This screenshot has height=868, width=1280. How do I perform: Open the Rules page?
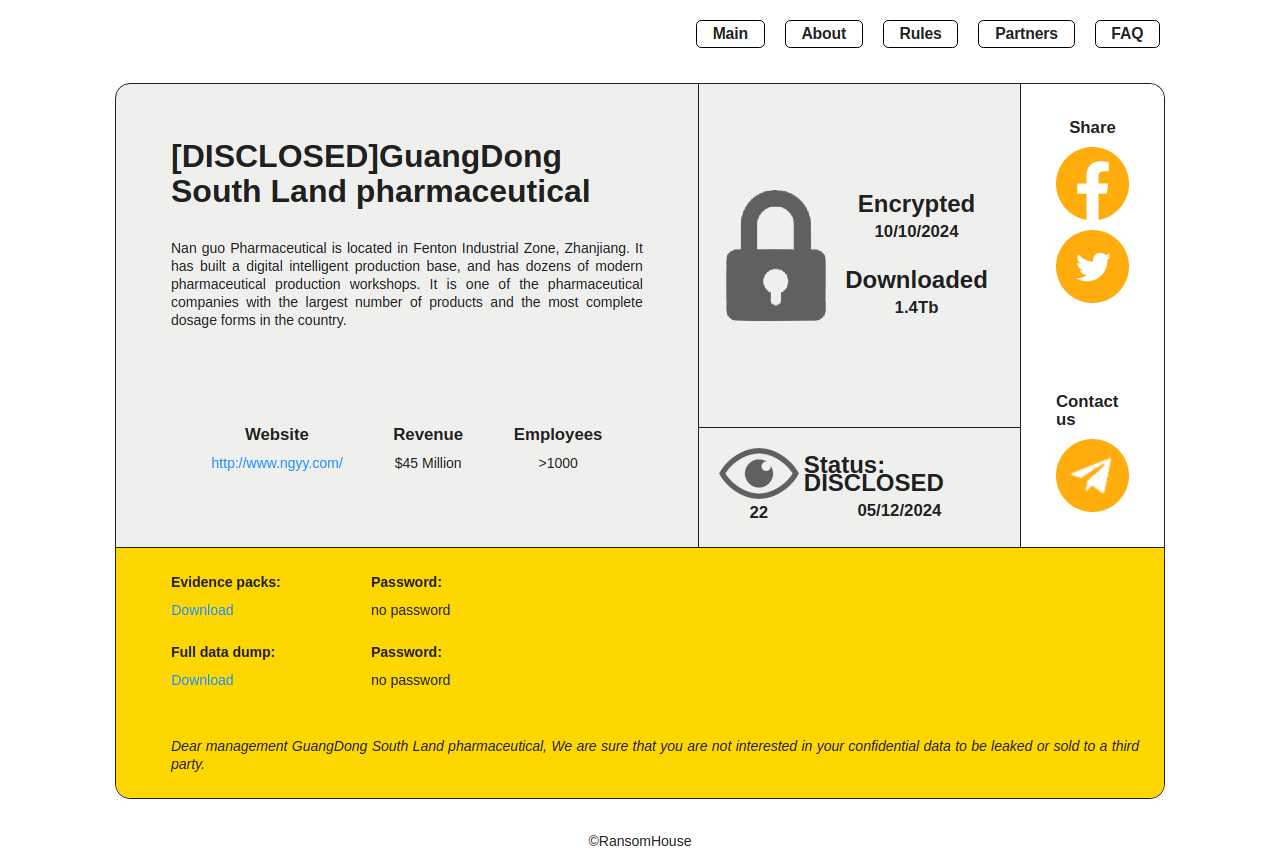pyautogui.click(x=920, y=34)
